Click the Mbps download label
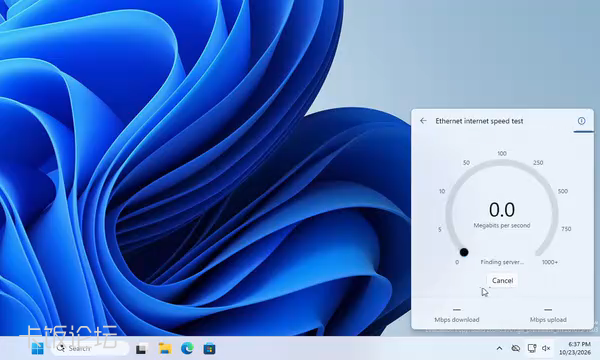 pyautogui.click(x=457, y=319)
